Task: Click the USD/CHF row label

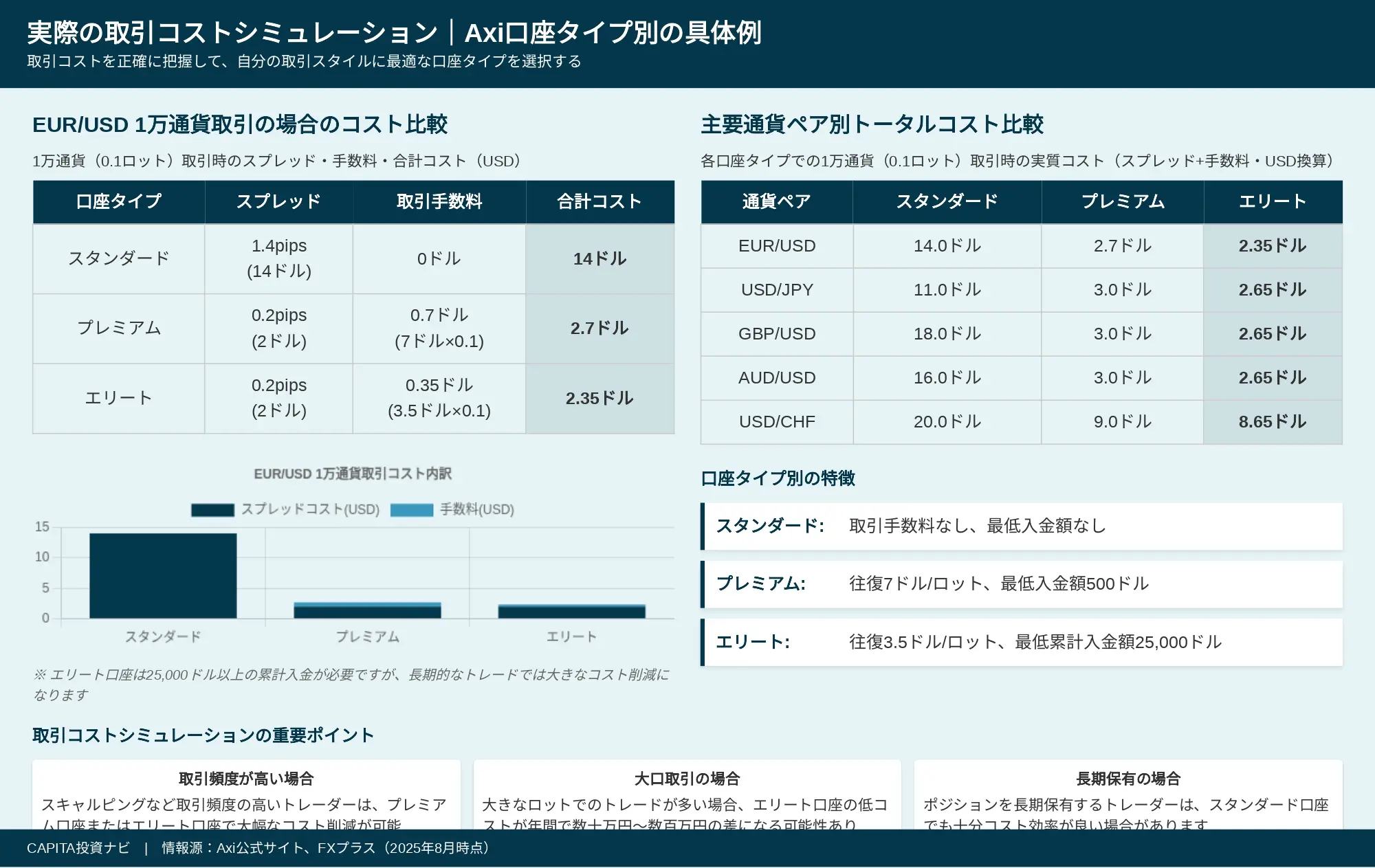Action: [x=777, y=422]
